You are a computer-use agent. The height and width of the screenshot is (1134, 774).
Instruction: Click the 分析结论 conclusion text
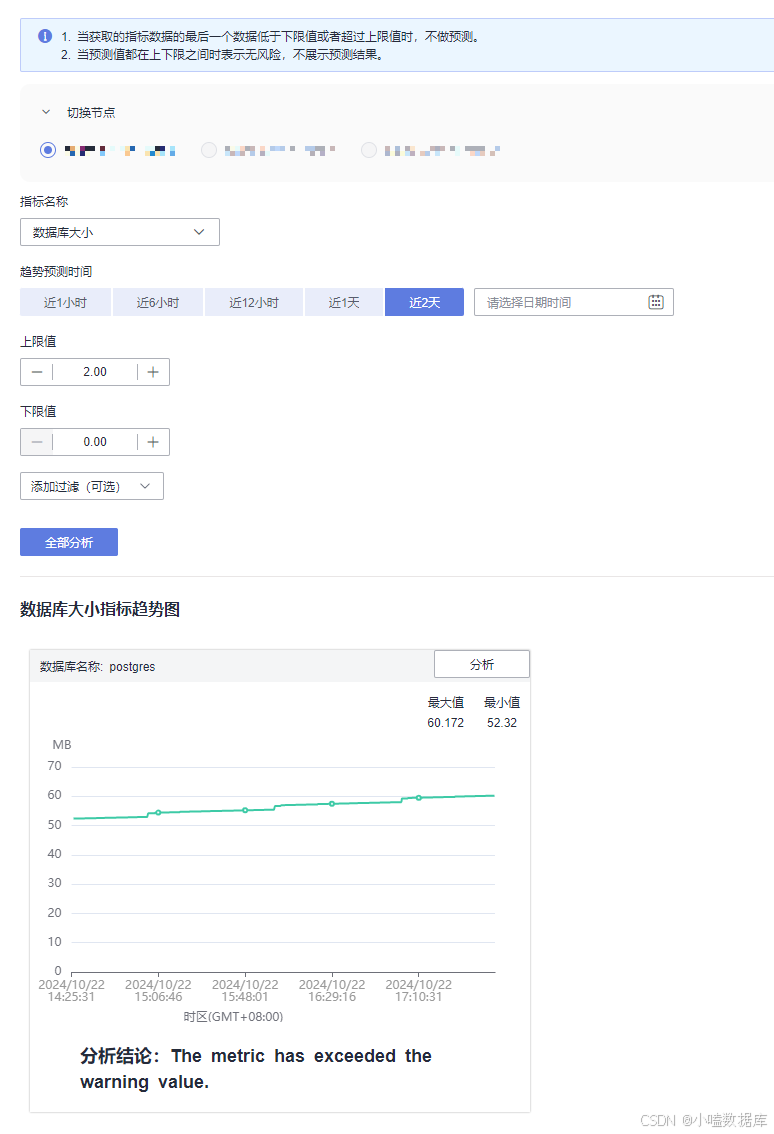256,1069
